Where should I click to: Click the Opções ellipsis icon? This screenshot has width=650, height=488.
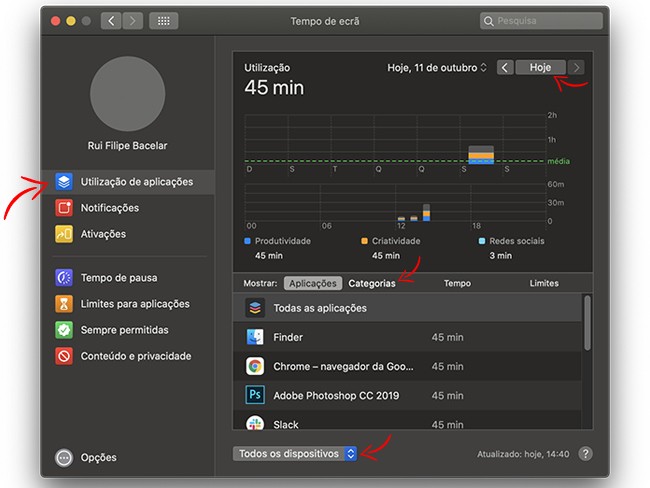tap(64, 458)
